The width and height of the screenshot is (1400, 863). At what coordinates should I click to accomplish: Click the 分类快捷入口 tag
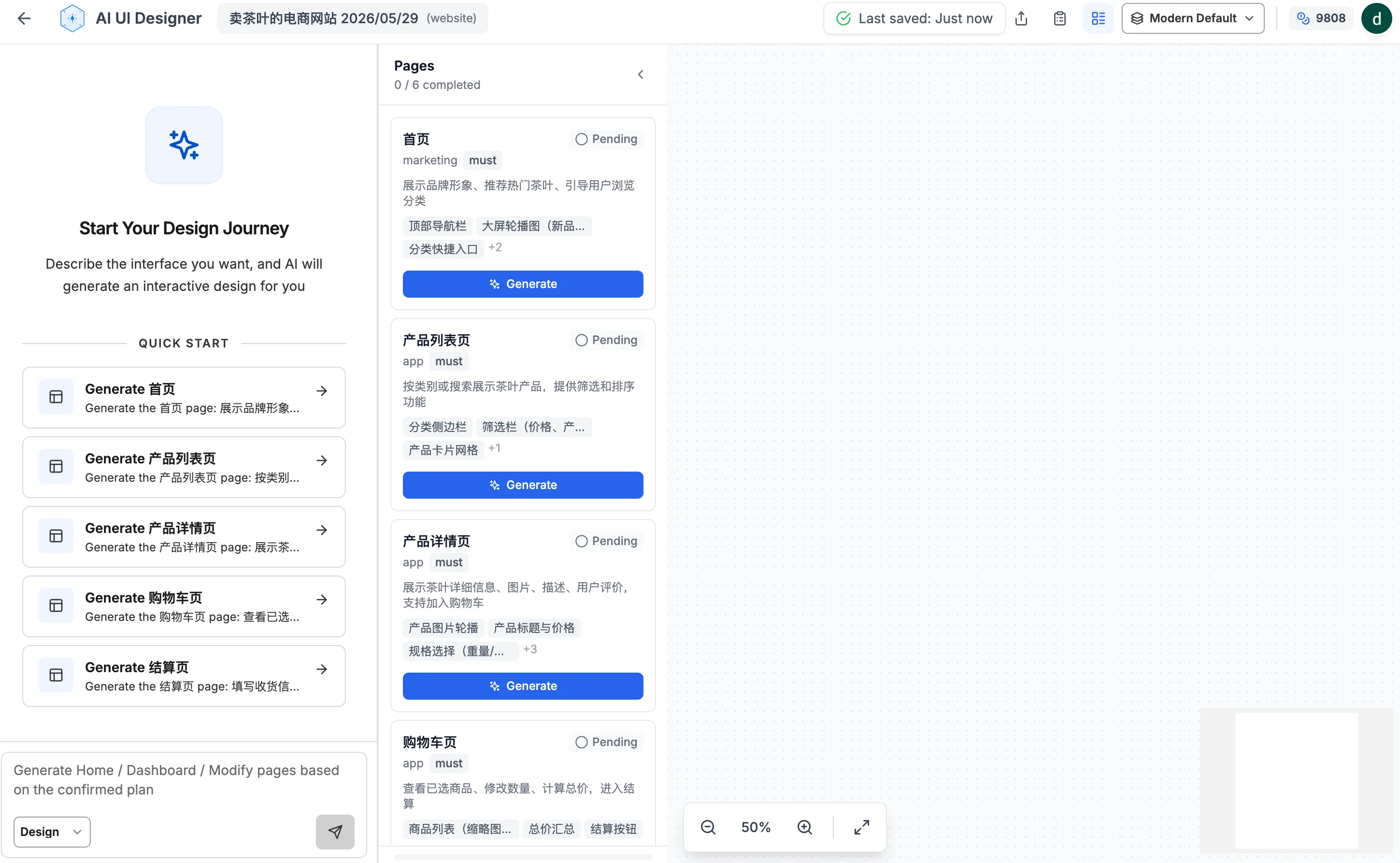tap(443, 249)
